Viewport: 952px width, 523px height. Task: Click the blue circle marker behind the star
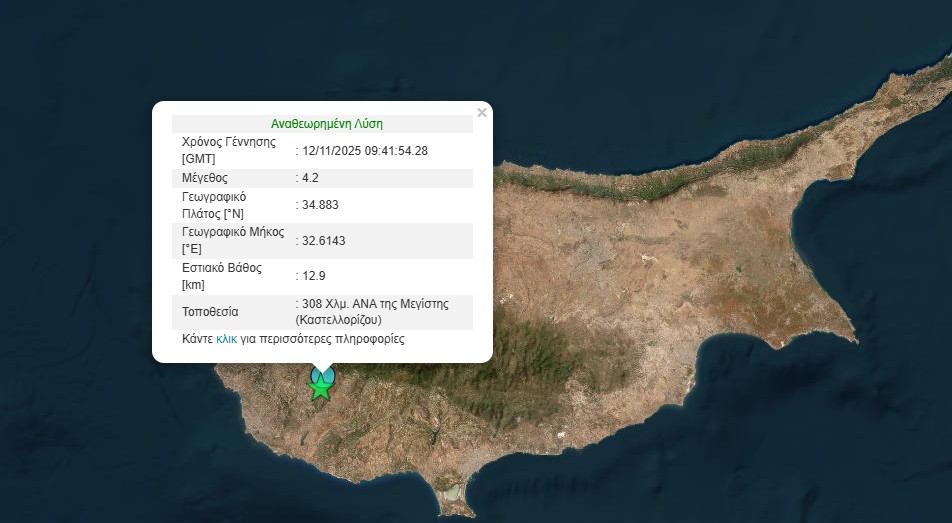pyautogui.click(x=322, y=375)
